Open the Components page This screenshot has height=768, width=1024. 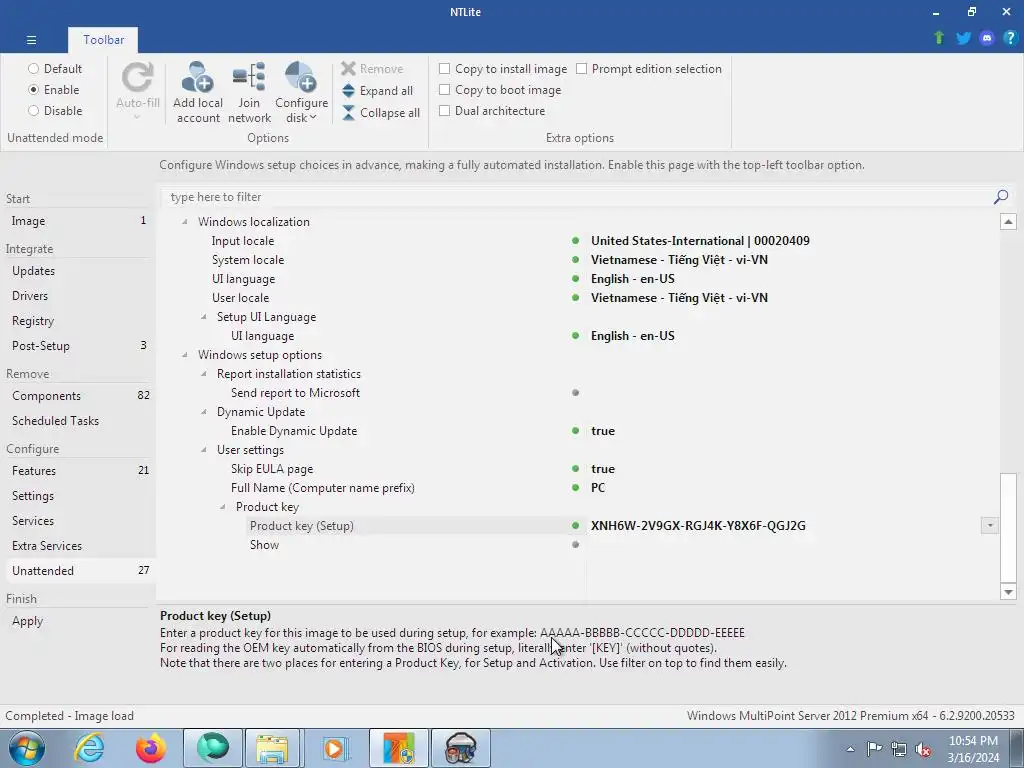point(78,396)
